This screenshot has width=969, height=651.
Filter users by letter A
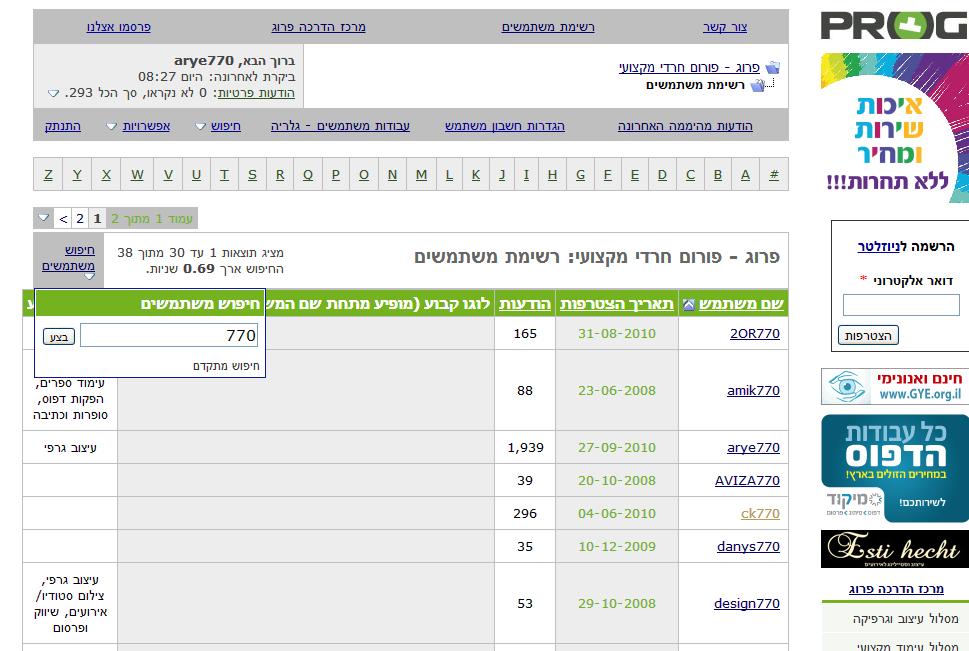point(745,175)
